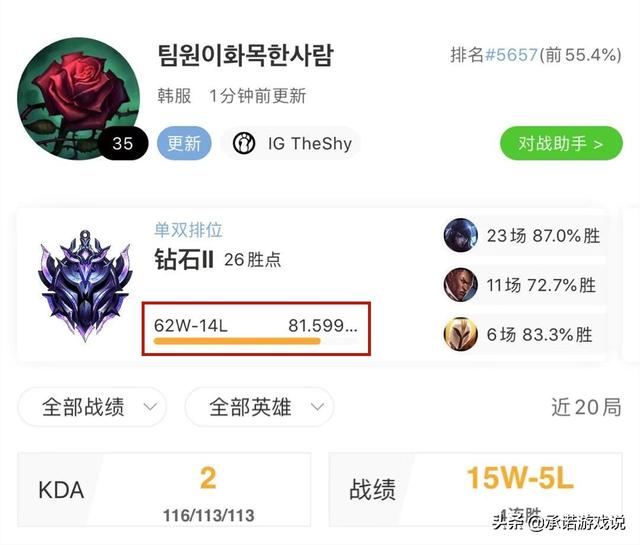Click the Invictus Gaming team logo icon
This screenshot has height=545, width=640.
pos(244,143)
